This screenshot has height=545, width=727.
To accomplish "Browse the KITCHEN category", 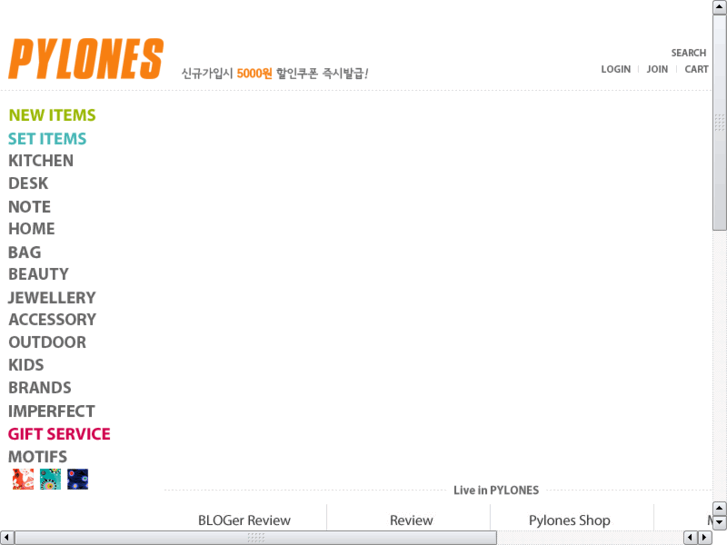I will pos(41,160).
